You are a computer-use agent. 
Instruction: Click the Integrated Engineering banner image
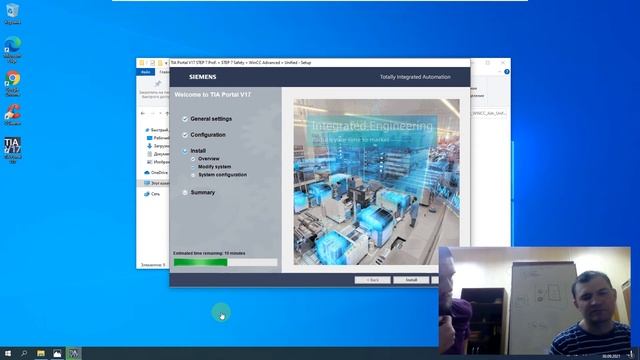point(376,182)
